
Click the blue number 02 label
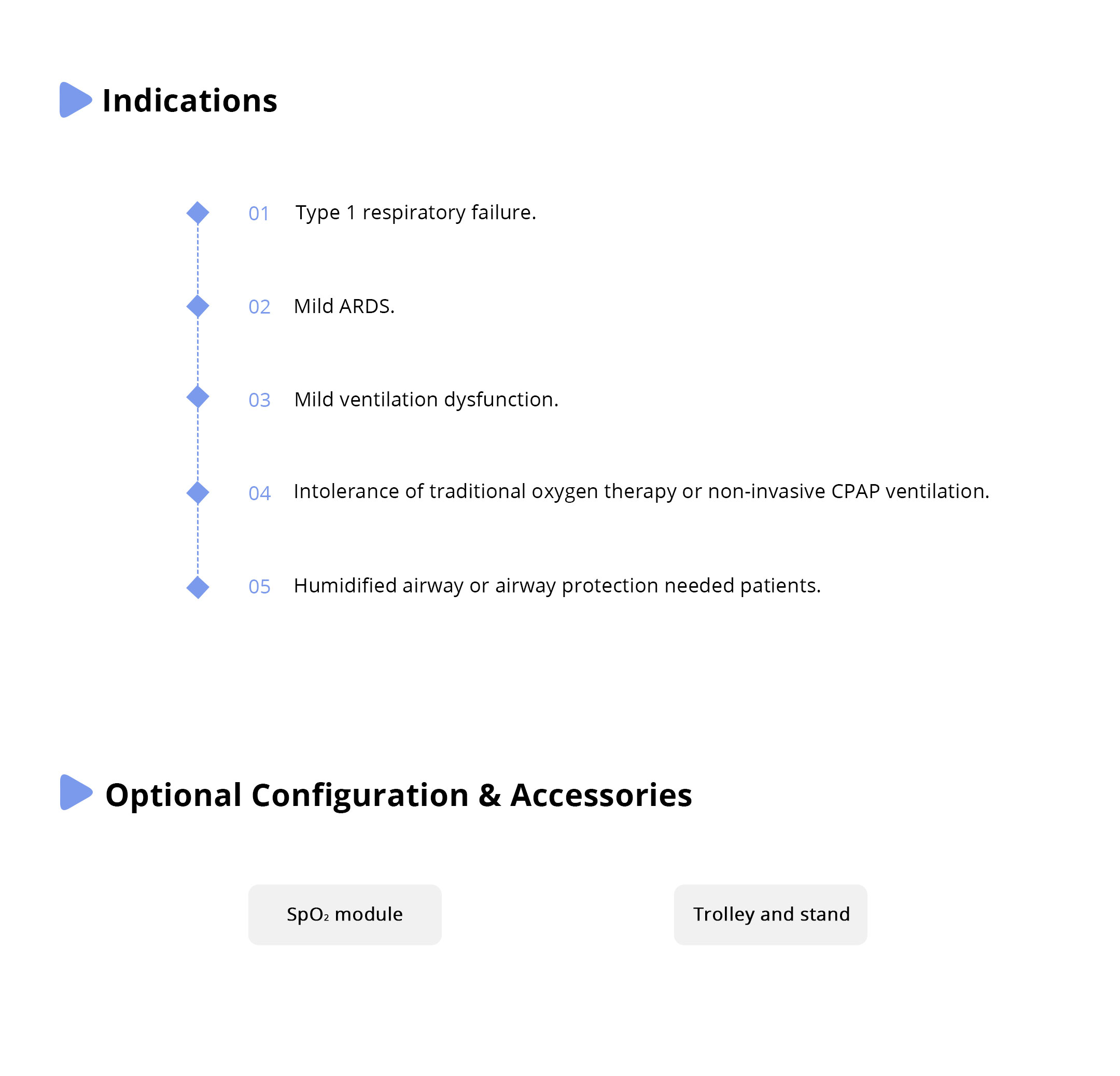pyautogui.click(x=259, y=307)
